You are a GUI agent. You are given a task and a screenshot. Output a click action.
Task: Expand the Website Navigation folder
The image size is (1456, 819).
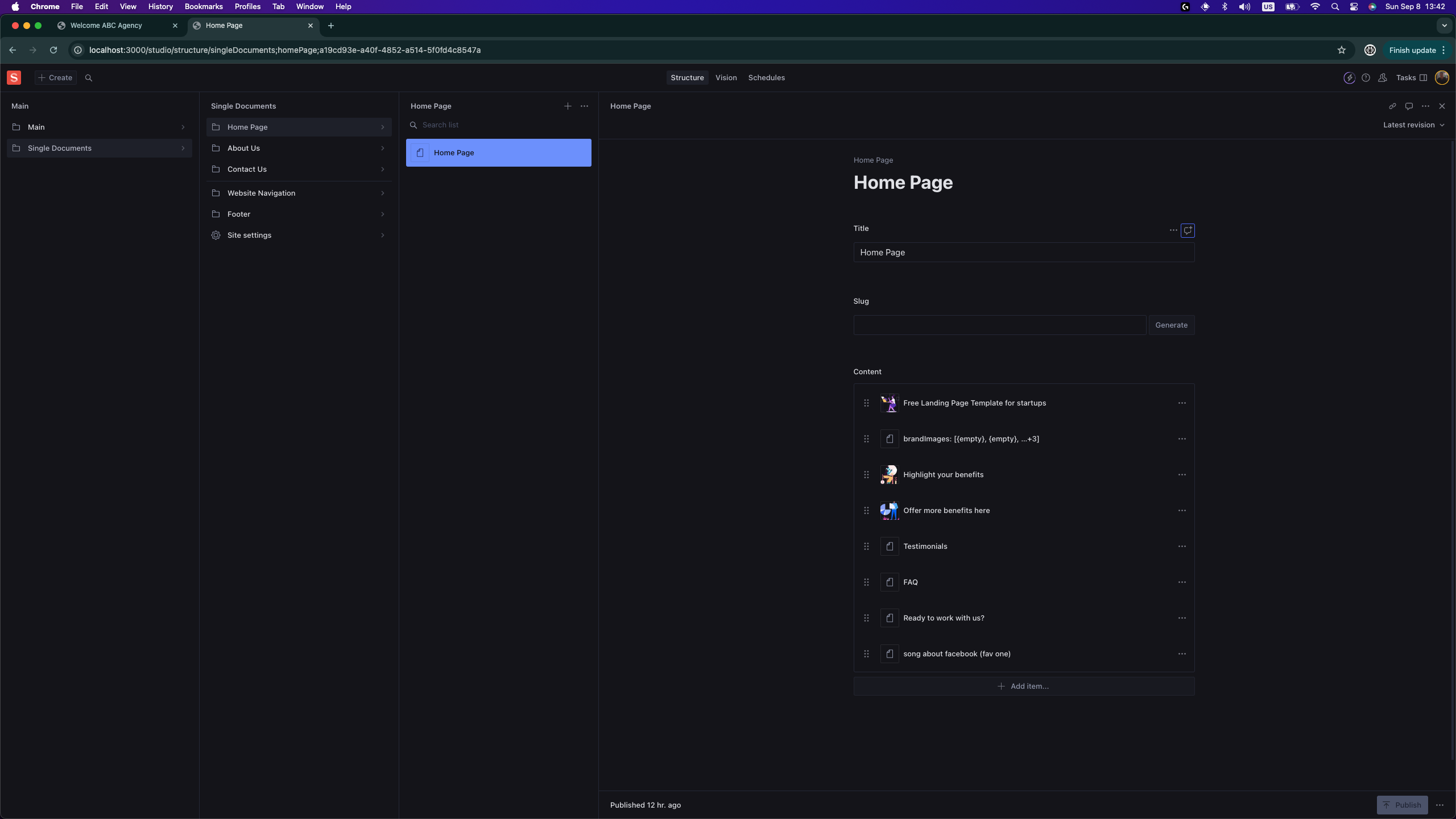tap(298, 193)
